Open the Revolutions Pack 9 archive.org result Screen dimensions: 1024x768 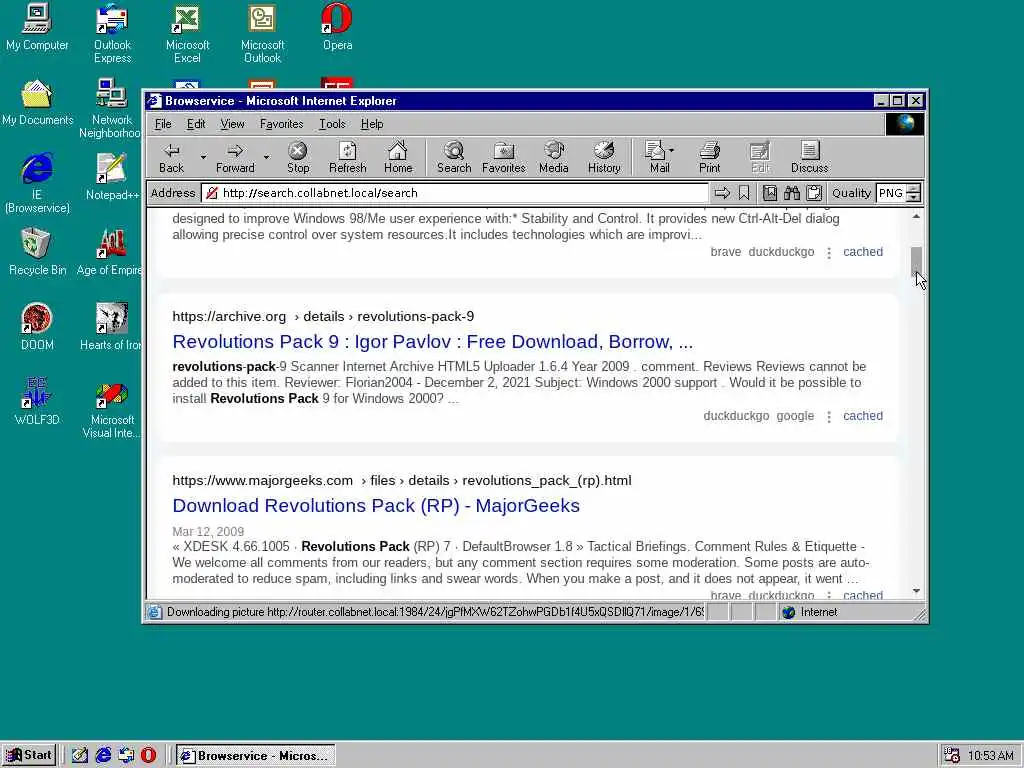(432, 342)
